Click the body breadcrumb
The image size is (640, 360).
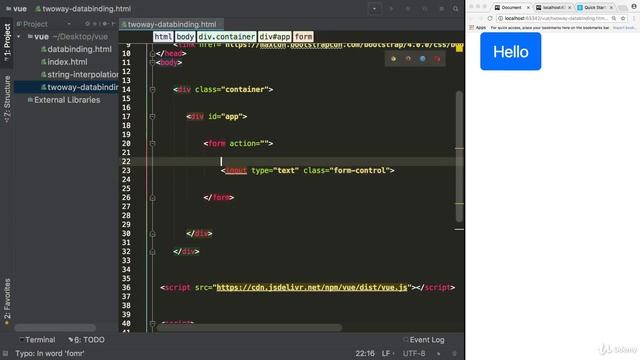click(185, 37)
